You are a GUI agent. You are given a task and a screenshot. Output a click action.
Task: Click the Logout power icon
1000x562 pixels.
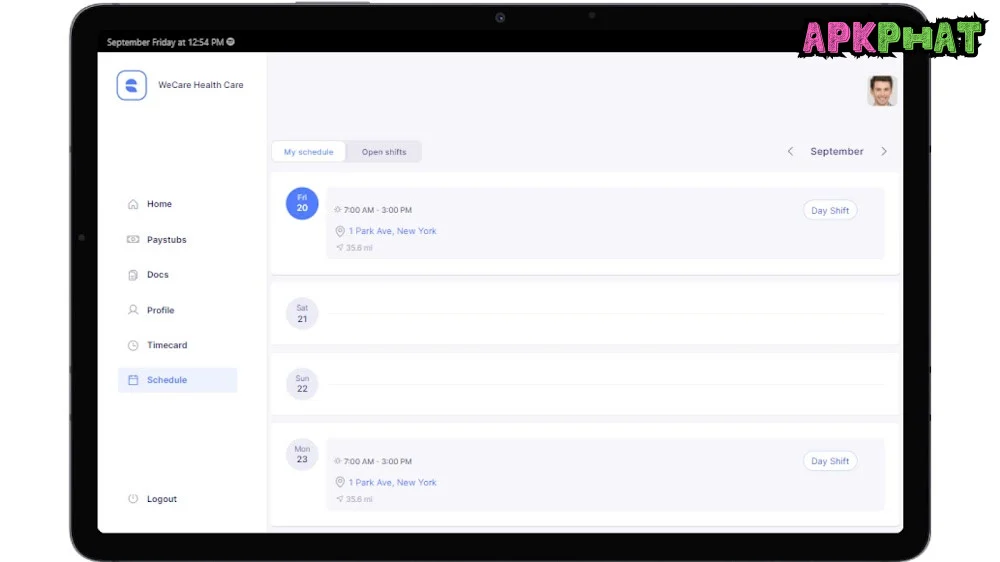133,499
